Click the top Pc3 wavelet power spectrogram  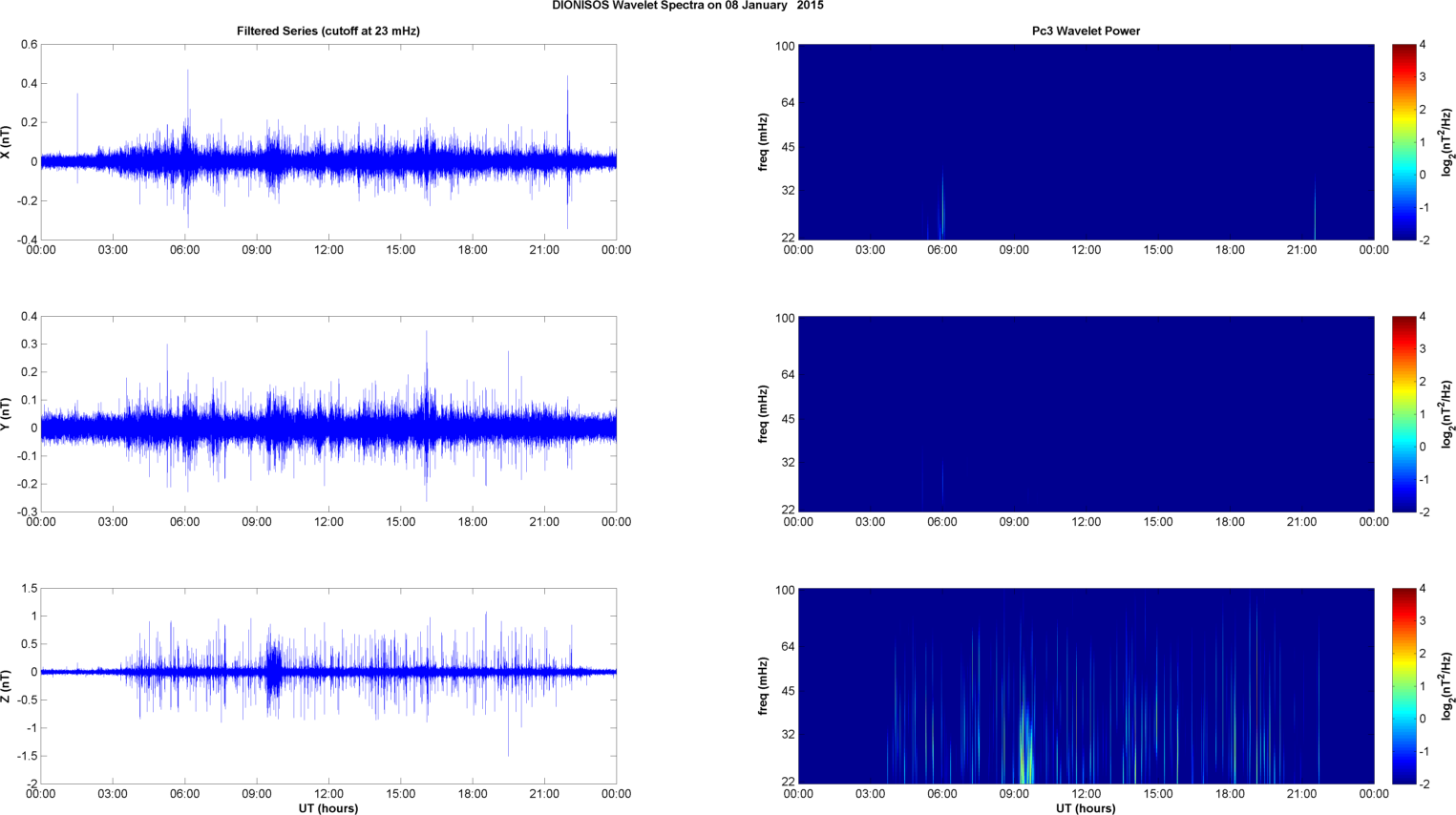pyautogui.click(x=1086, y=142)
